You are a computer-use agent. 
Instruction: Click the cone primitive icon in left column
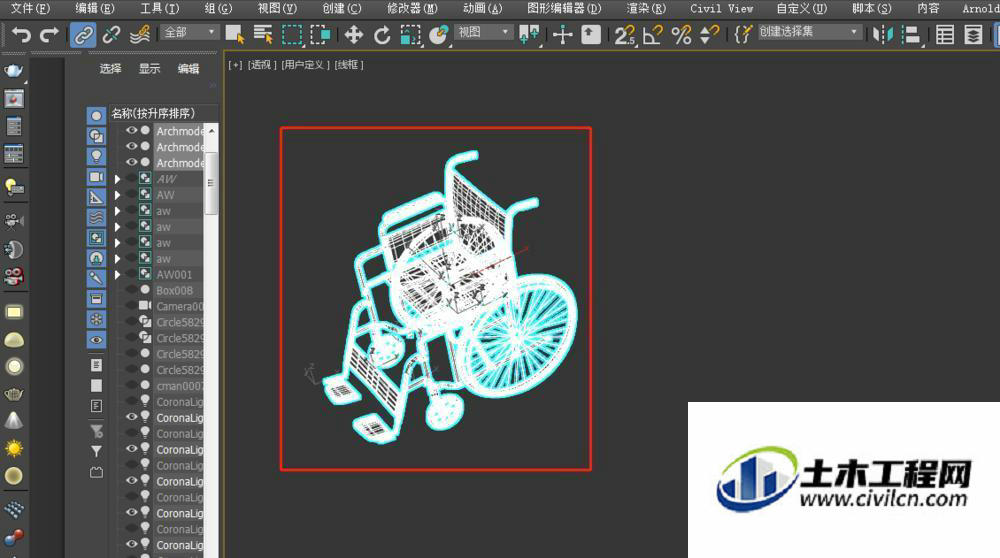pos(13,421)
